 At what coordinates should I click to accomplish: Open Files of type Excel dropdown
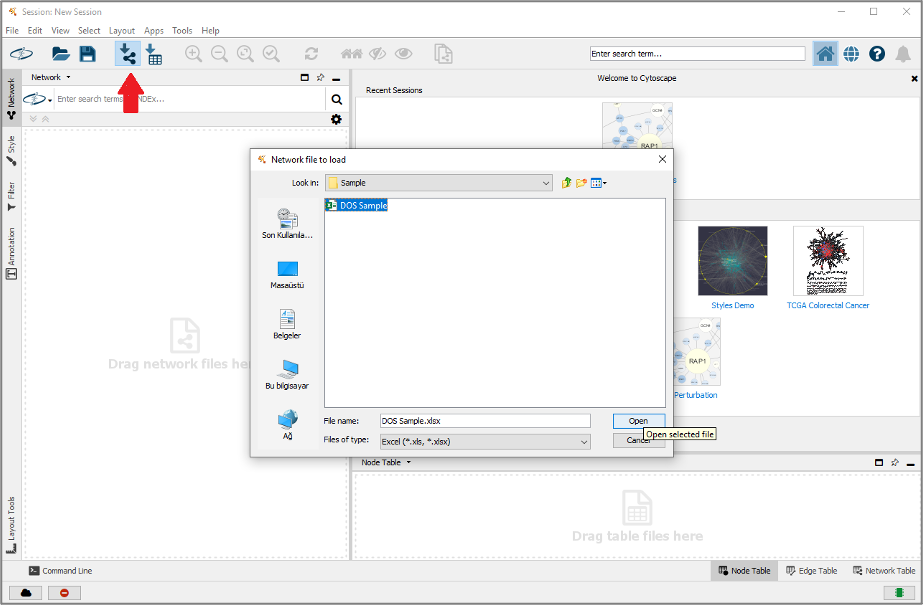point(583,442)
